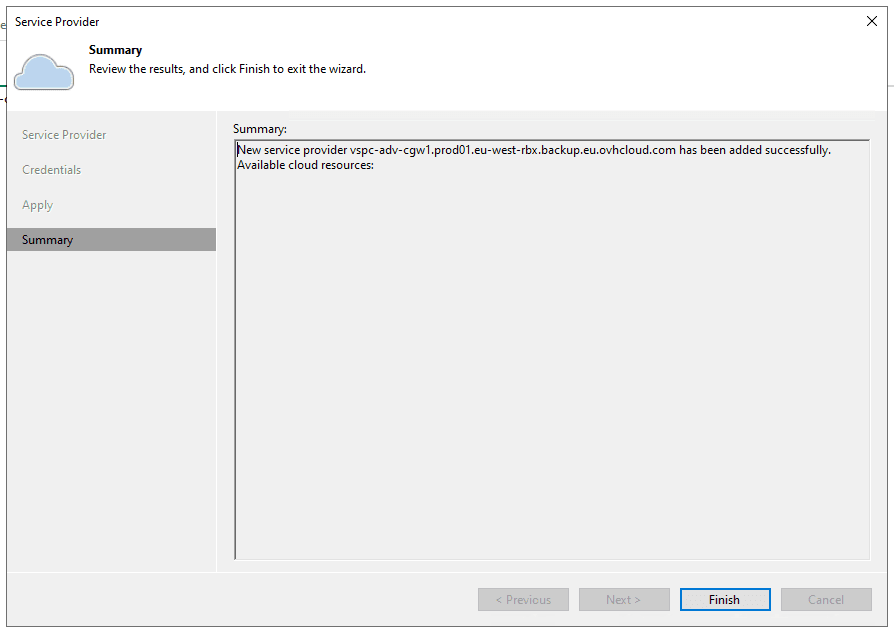Image resolution: width=894 pixels, height=634 pixels.
Task: Click the Service Provider window title
Action: (x=57, y=22)
